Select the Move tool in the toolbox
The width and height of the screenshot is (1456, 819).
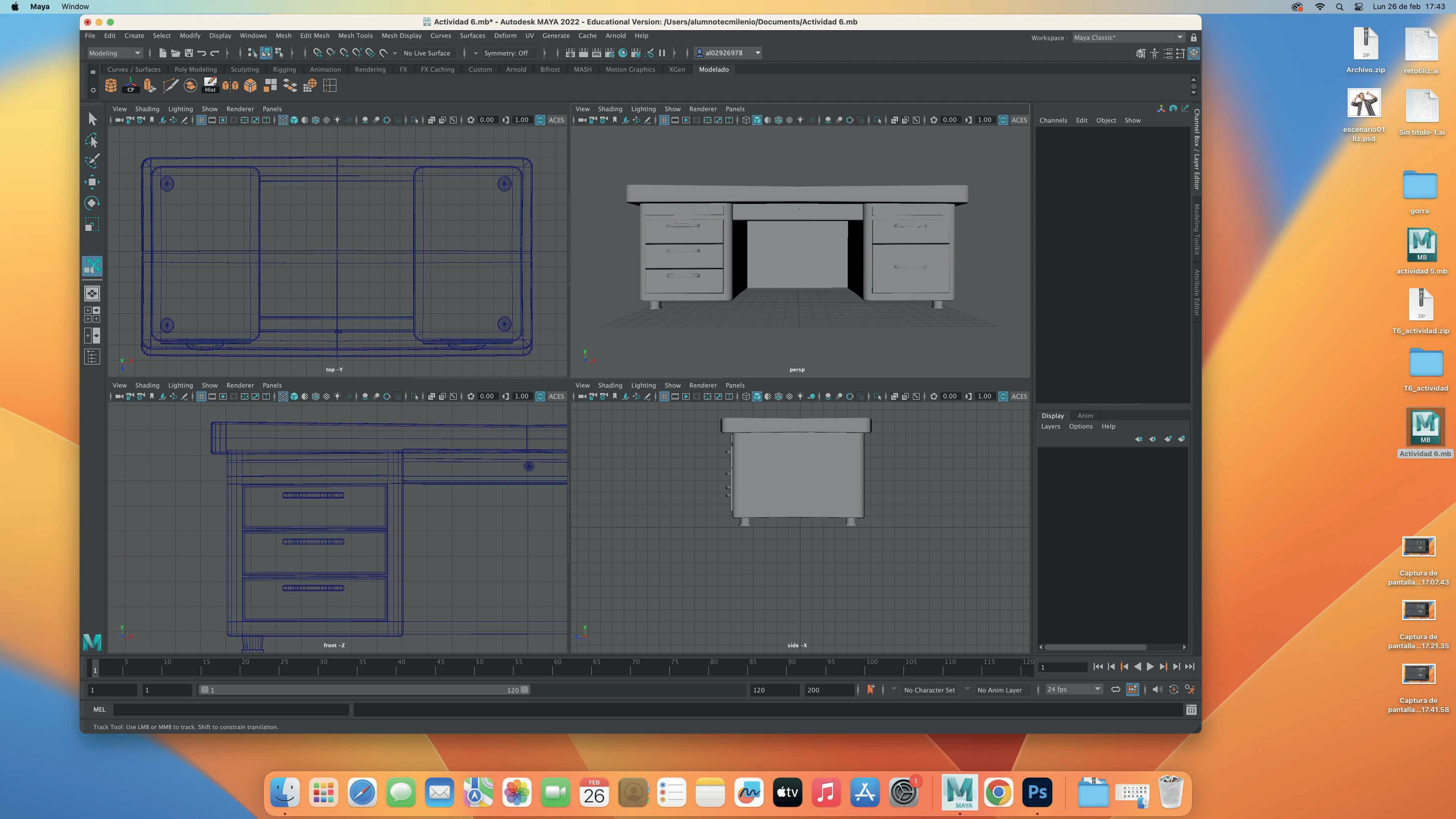coord(92,182)
